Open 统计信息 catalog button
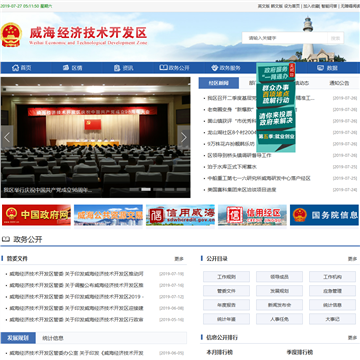This screenshot has width=360, height=360. (x=332, y=305)
